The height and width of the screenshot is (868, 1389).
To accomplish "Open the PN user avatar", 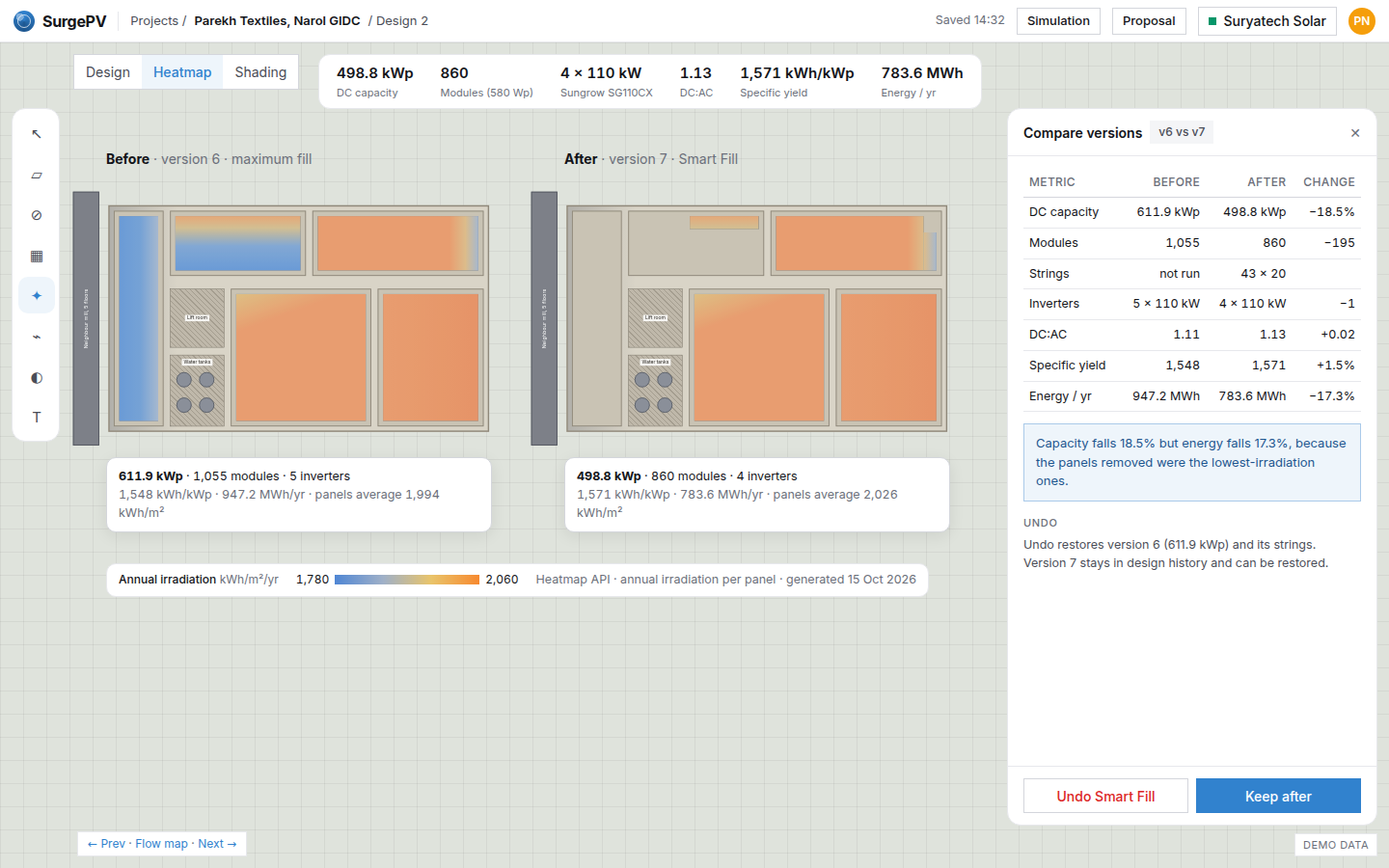I will click(1362, 21).
